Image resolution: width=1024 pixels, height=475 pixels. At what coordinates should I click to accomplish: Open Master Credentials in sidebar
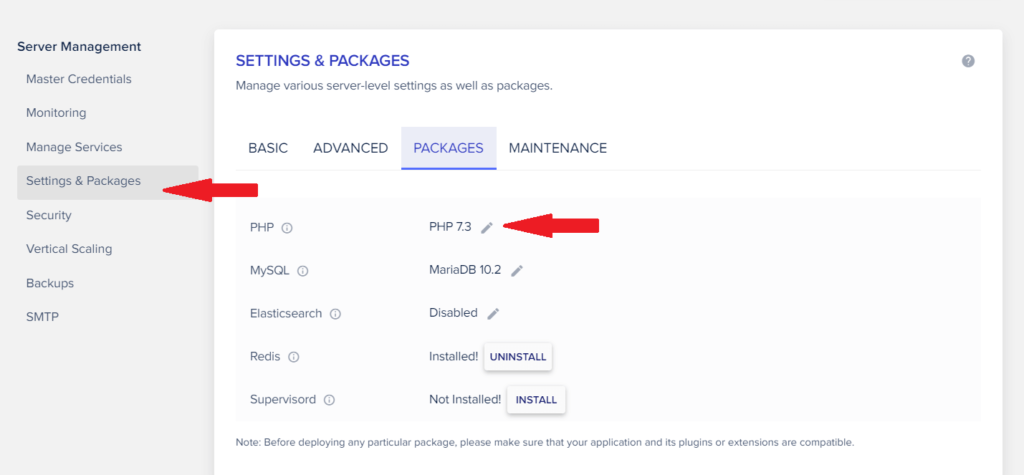click(78, 79)
